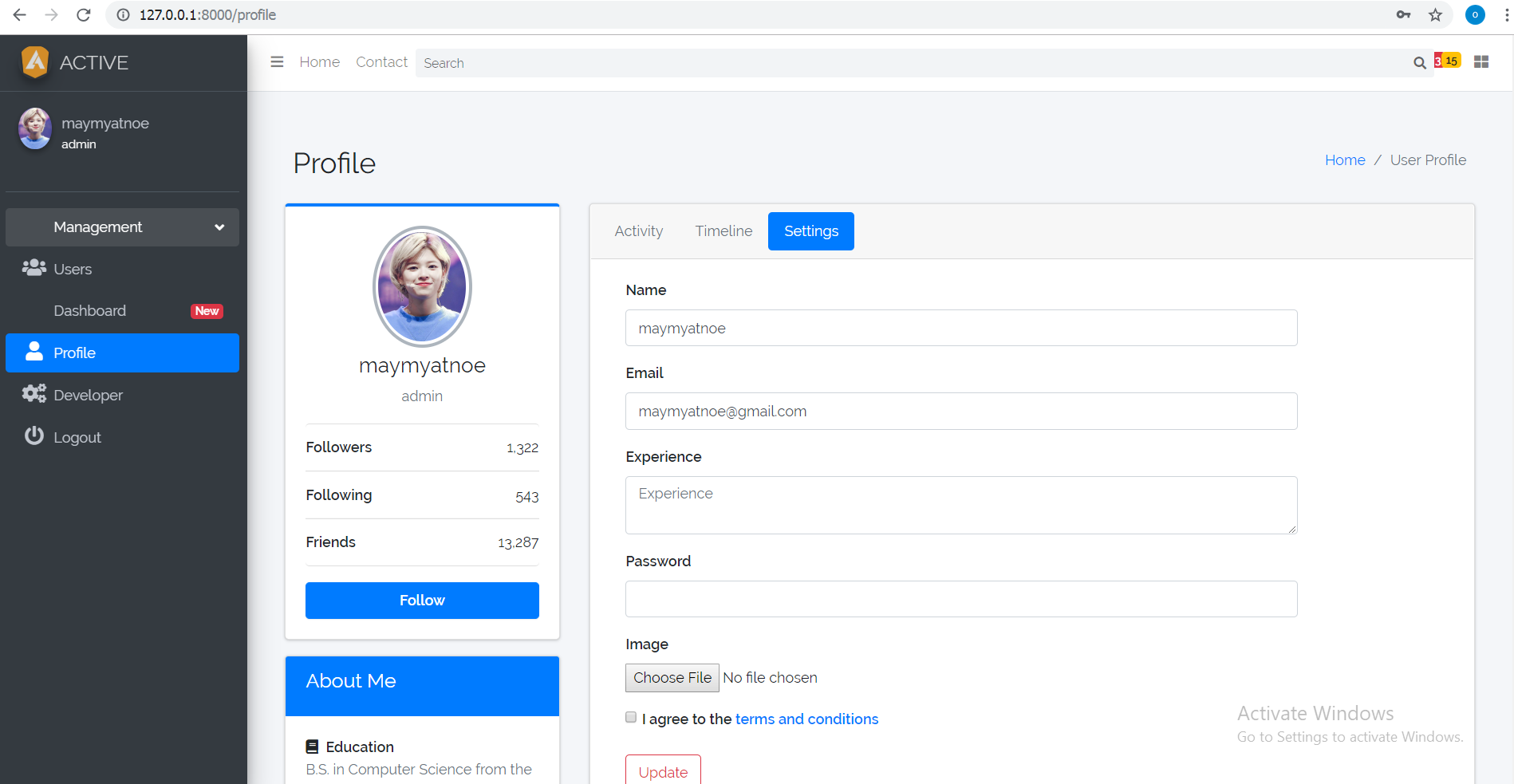The image size is (1514, 784).
Task: Click the User Profile breadcrumb text
Action: tap(1428, 160)
